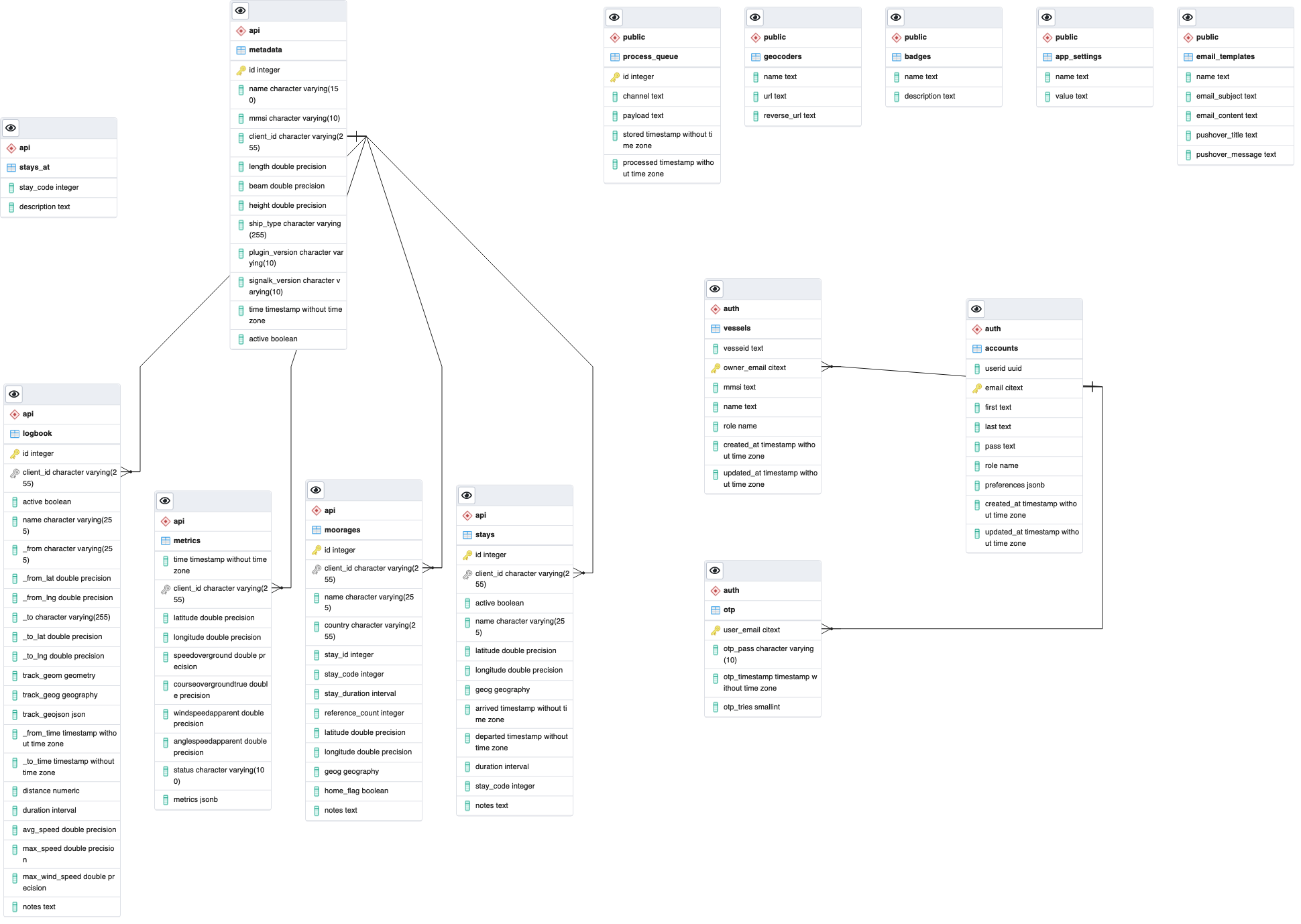The image size is (1301, 924).
Task: Click the key icon of accounts email citext
Action: (977, 388)
